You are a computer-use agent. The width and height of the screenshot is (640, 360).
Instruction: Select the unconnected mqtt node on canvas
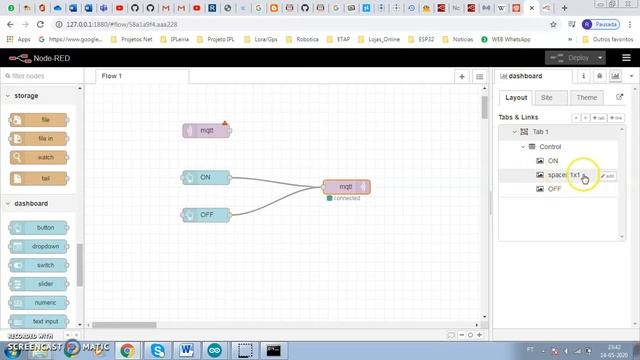[207, 131]
